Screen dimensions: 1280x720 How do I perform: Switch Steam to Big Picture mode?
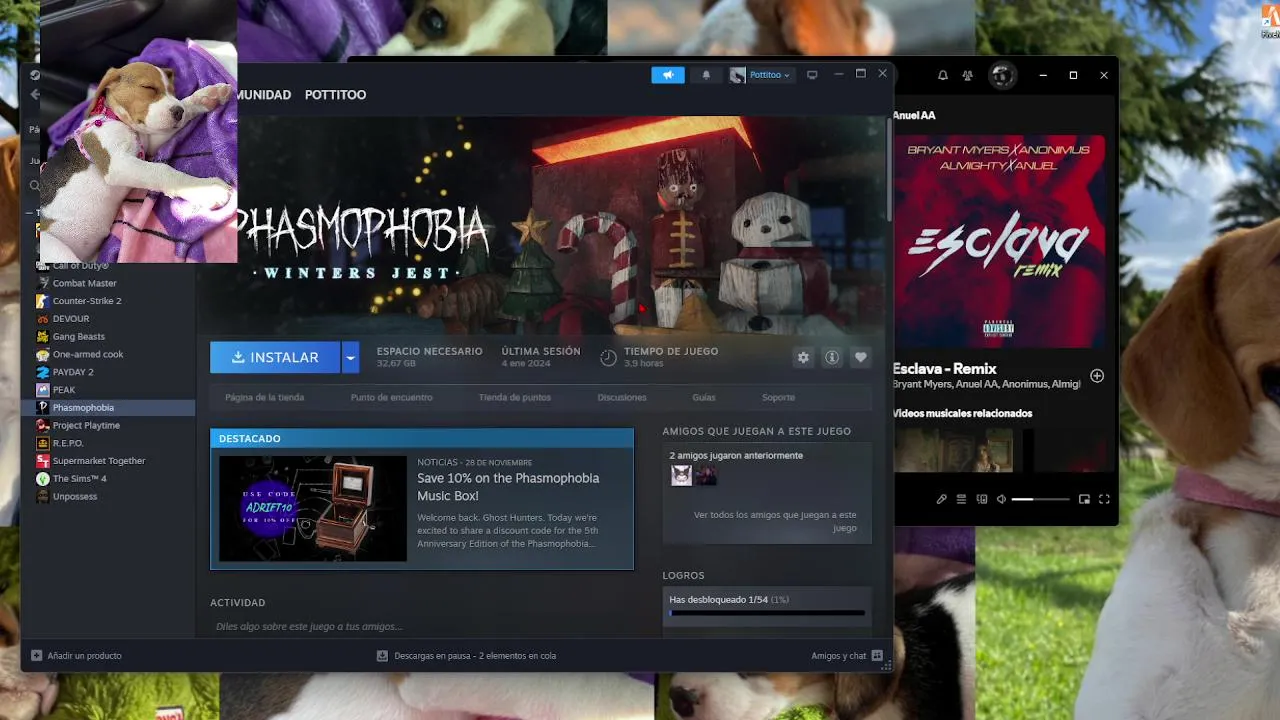(812, 75)
